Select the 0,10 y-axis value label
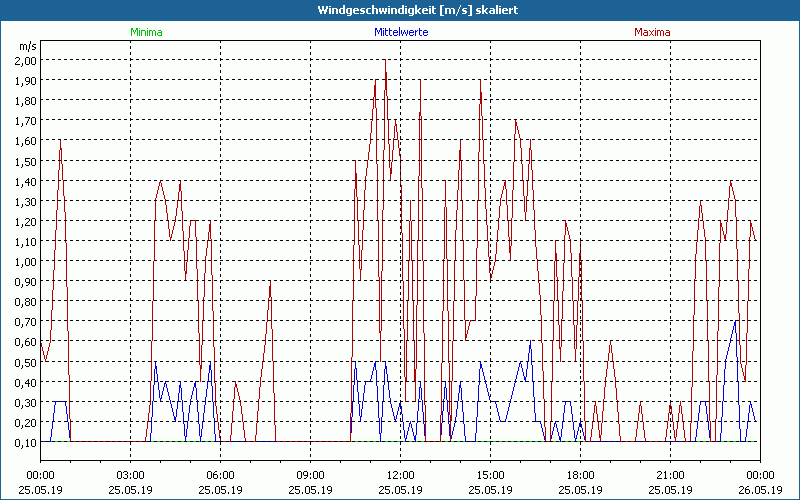Image resolution: width=800 pixels, height=500 pixels. click(26, 443)
